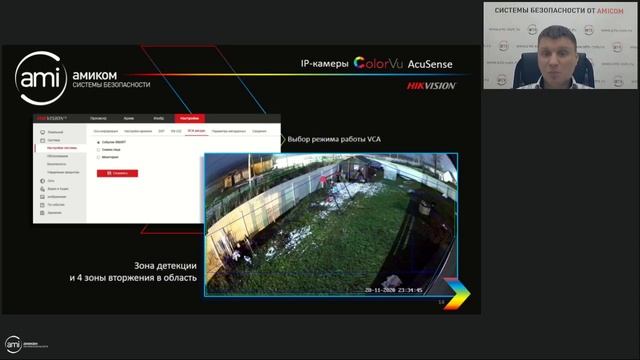The width and height of the screenshot is (640, 360).
Task: Click the По событию sidebar icon
Action: pyautogui.click(x=42, y=205)
